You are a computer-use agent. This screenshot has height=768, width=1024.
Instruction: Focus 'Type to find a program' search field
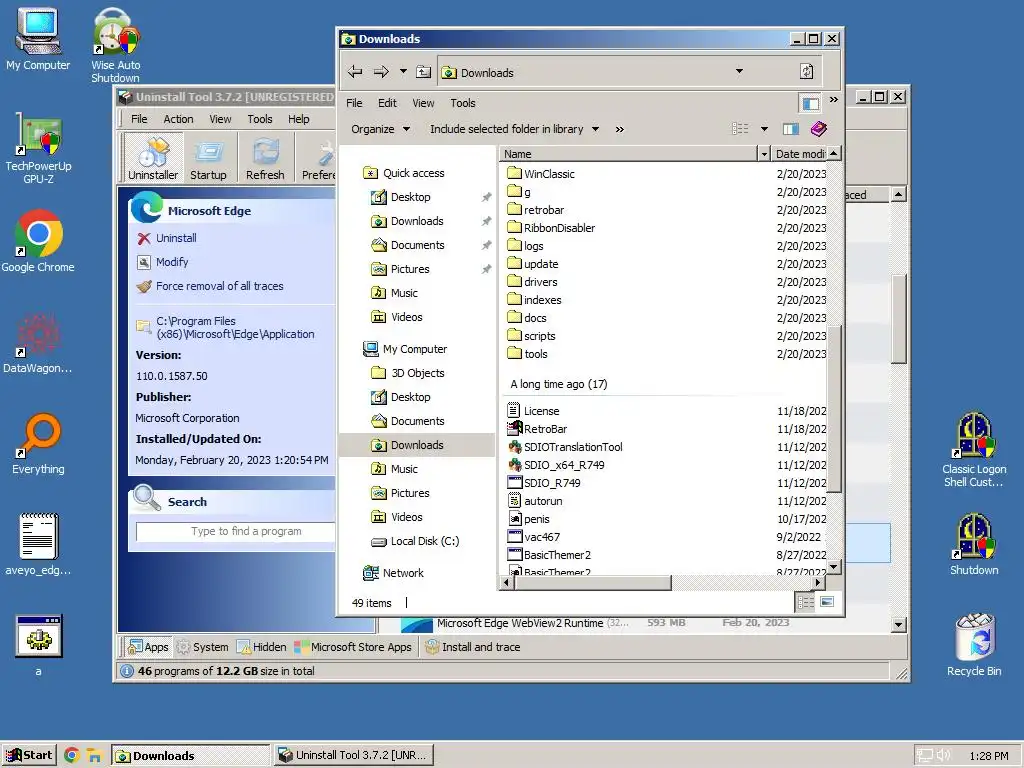click(x=236, y=532)
